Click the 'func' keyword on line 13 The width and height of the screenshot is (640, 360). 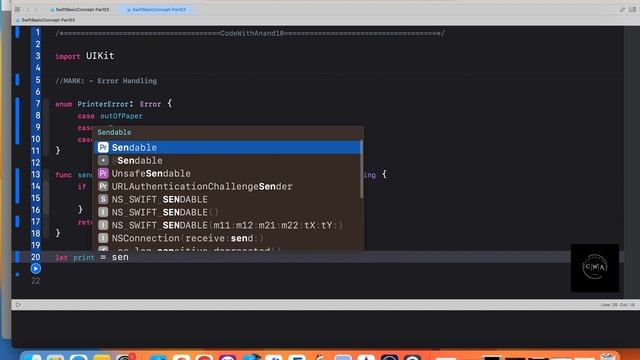(x=64, y=175)
